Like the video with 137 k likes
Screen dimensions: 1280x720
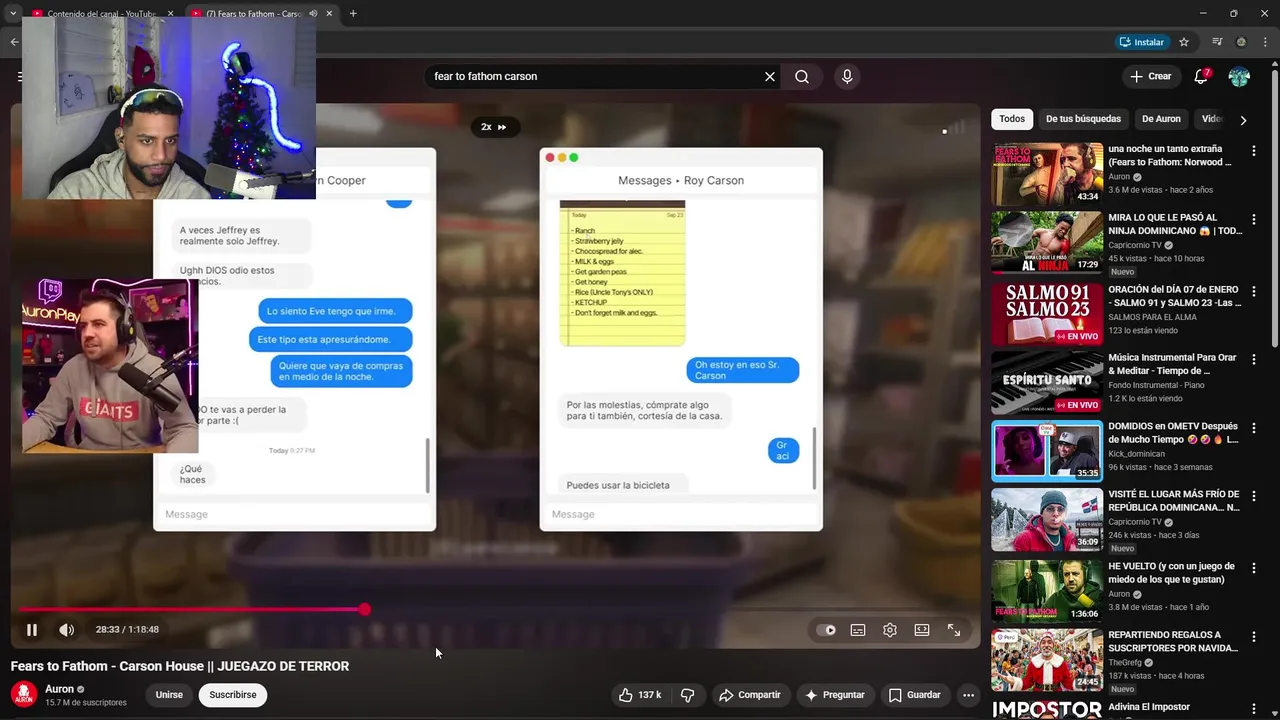pyautogui.click(x=639, y=695)
